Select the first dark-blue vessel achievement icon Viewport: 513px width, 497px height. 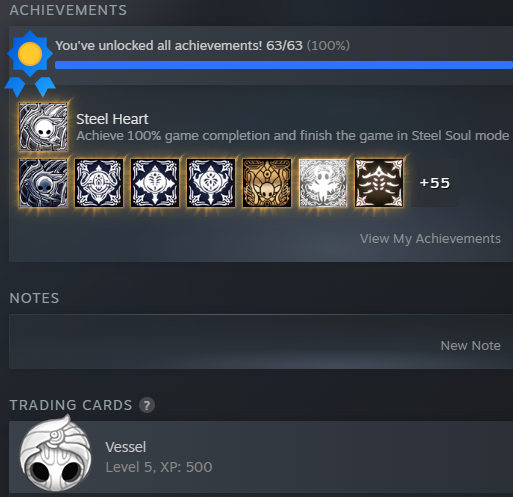tap(43, 183)
